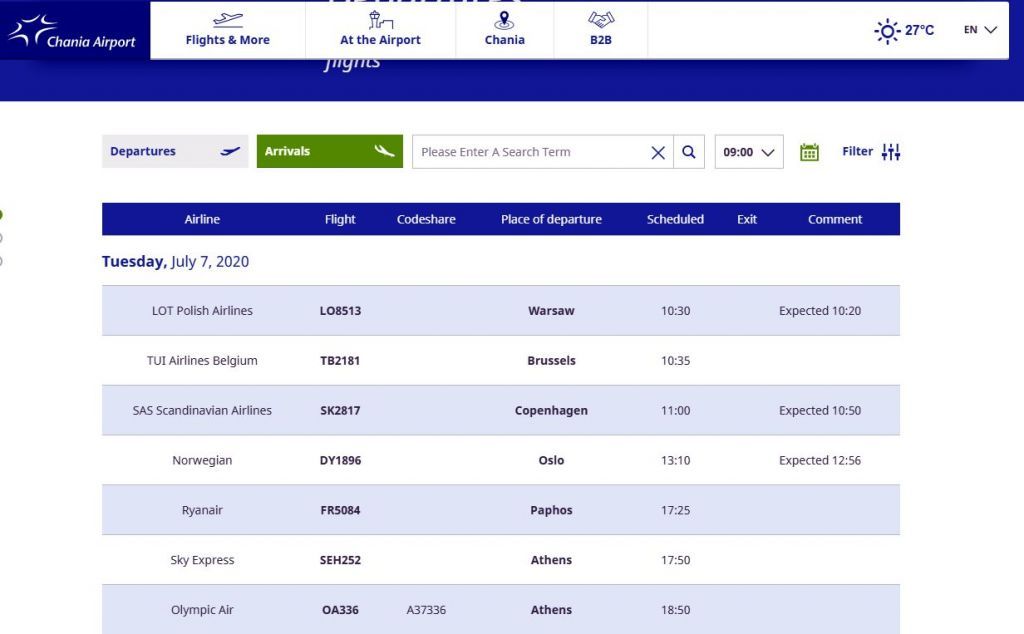
Task: Select the Arrivals tab
Action: 330,151
